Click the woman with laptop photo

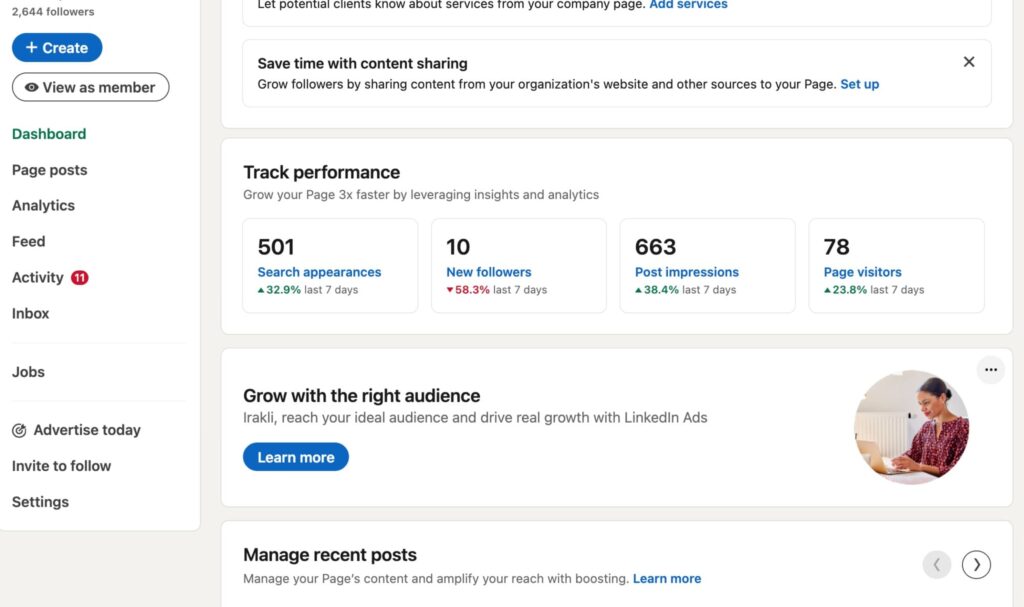(912, 427)
